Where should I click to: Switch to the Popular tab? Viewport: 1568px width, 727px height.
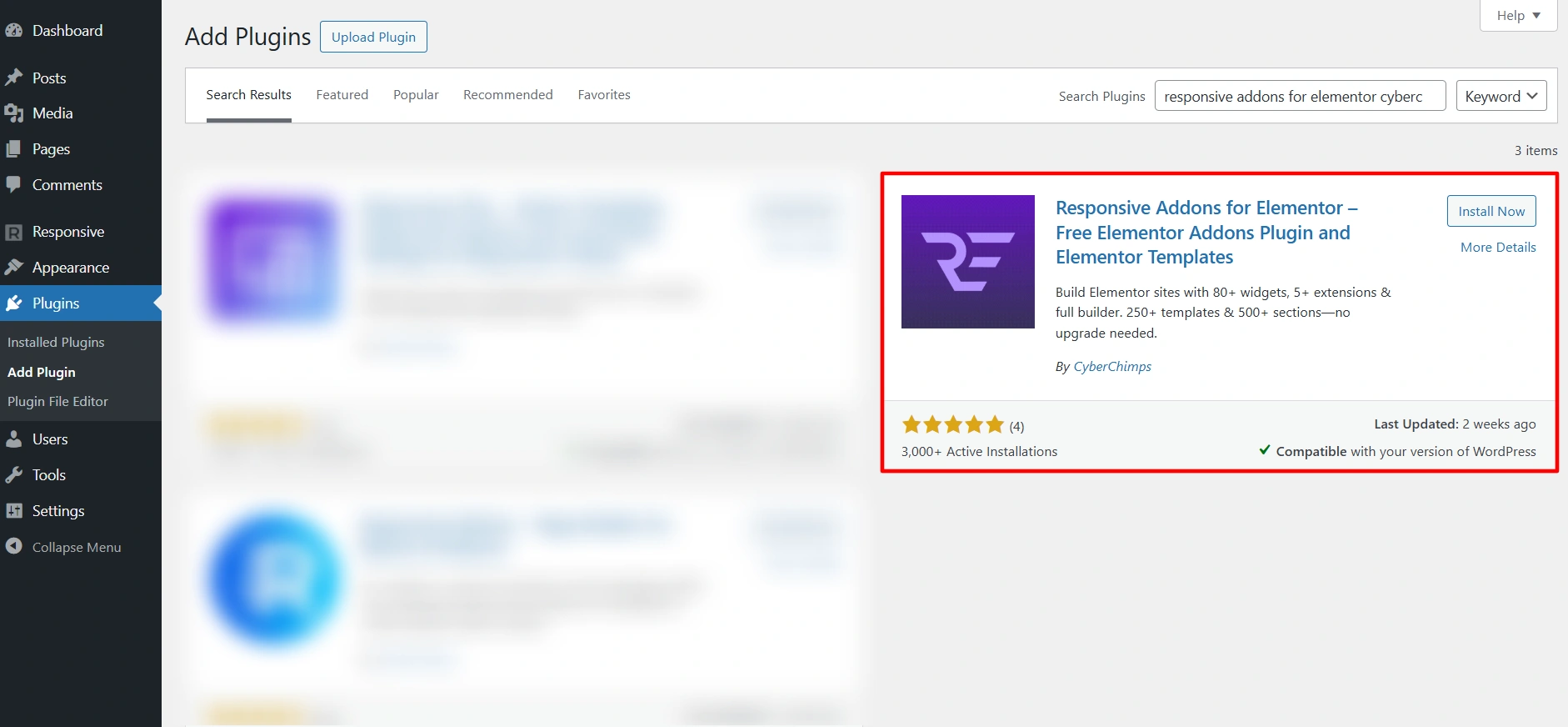click(x=416, y=95)
